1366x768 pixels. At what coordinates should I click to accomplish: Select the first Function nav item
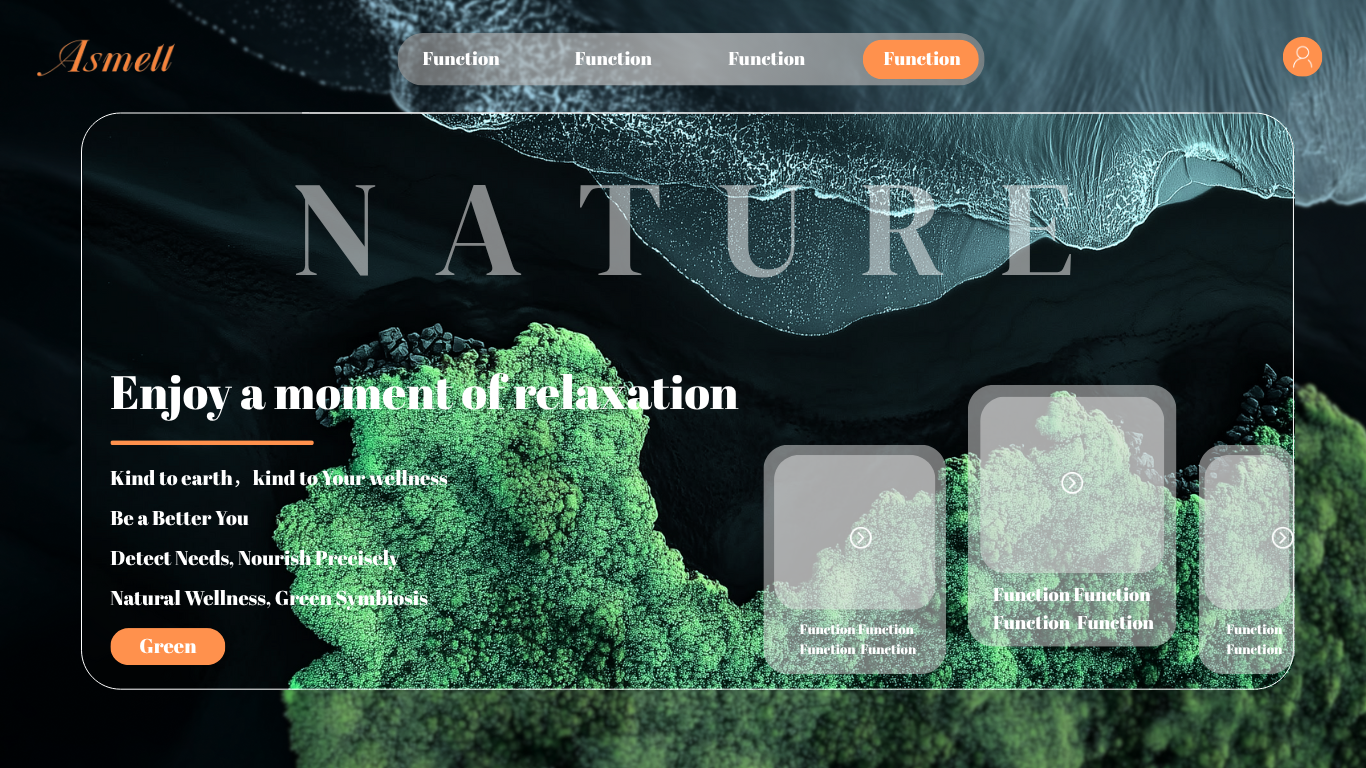click(x=461, y=59)
